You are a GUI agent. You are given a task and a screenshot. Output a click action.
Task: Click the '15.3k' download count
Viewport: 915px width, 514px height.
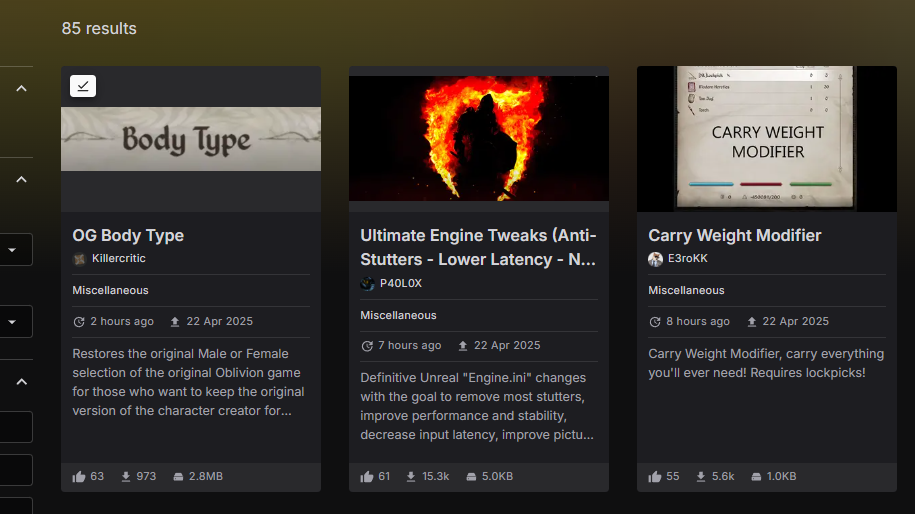pos(435,477)
